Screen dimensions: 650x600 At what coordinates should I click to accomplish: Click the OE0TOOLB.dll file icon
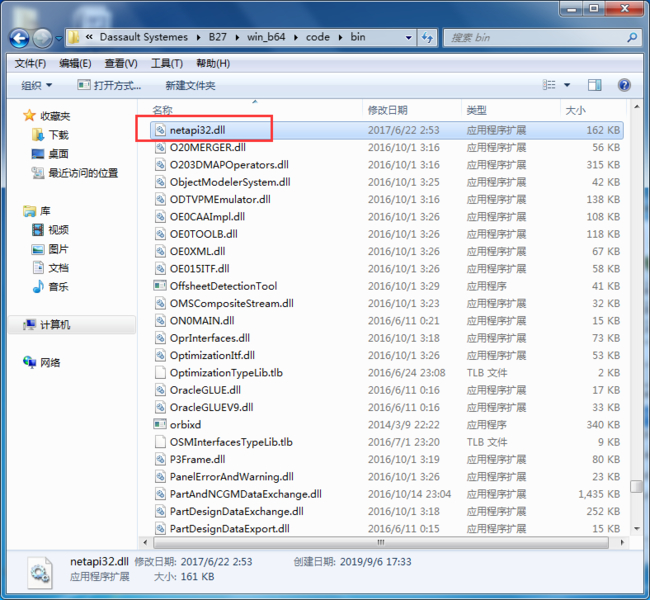click(160, 234)
